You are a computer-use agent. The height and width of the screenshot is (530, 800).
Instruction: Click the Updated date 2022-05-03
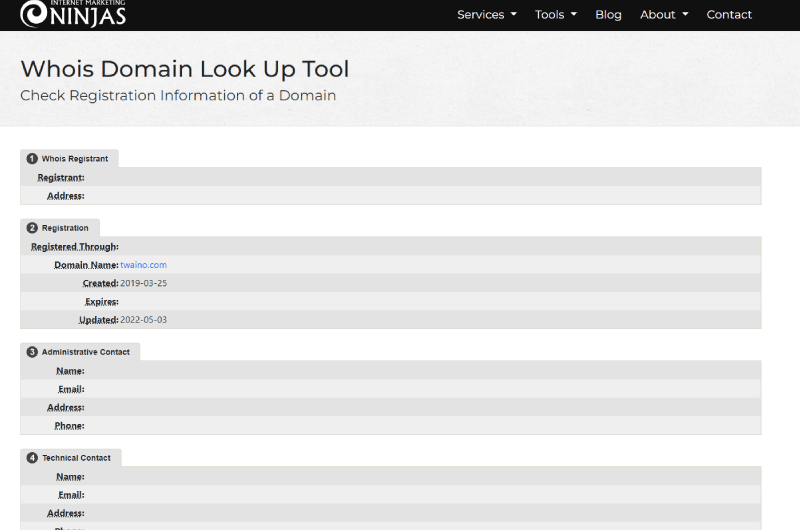(x=143, y=320)
